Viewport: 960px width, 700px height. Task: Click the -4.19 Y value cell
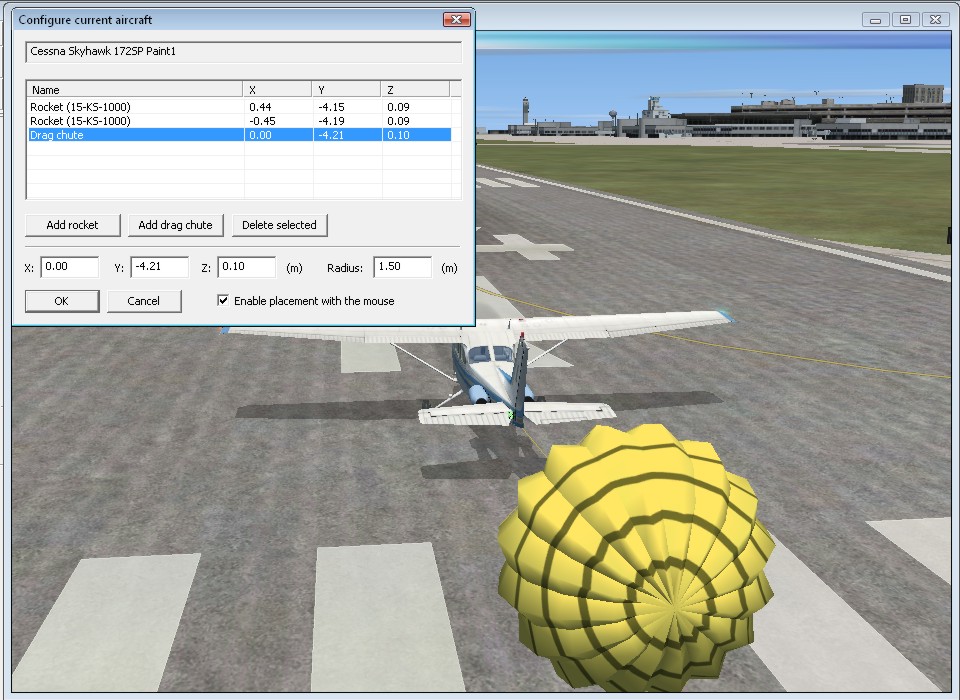pos(331,121)
